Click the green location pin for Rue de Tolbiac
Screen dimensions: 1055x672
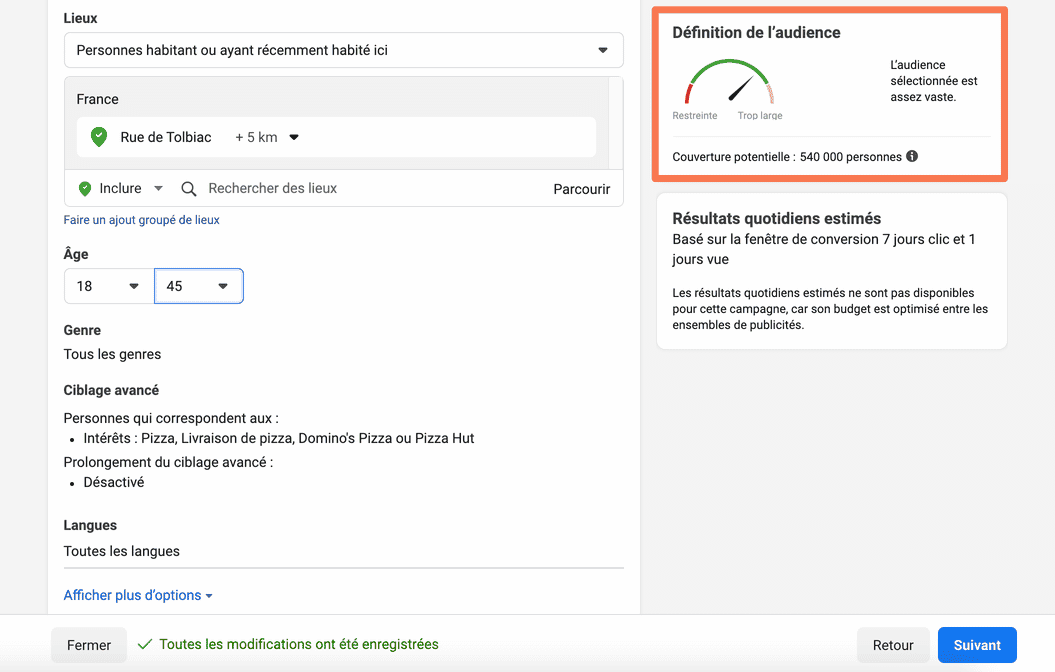pos(98,137)
